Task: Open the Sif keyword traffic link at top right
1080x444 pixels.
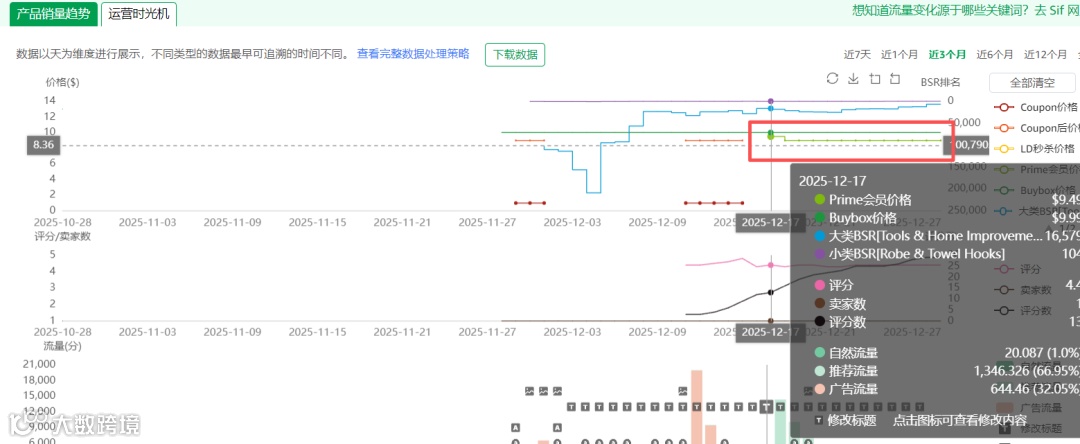Action: [x=966, y=10]
